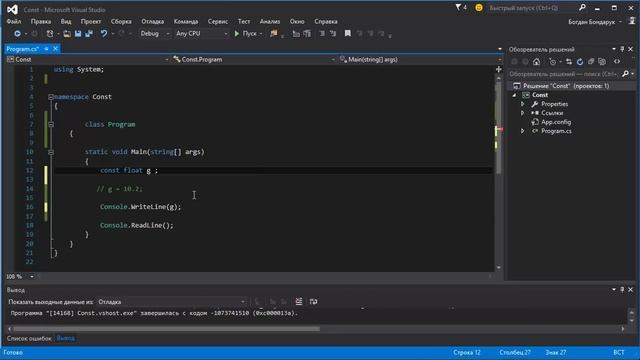
Task: Click Home icon in Solution Explorer toolbar
Action: tap(536, 62)
